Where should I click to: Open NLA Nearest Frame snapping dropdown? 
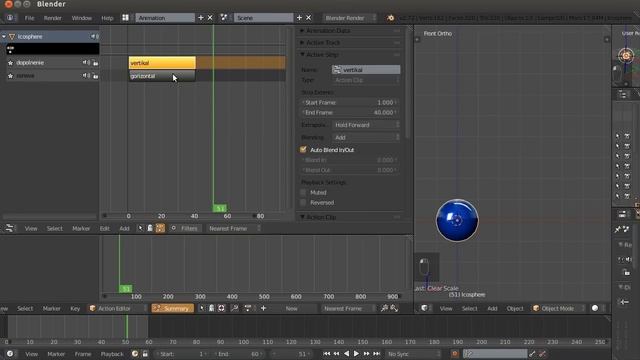[x=233, y=228]
